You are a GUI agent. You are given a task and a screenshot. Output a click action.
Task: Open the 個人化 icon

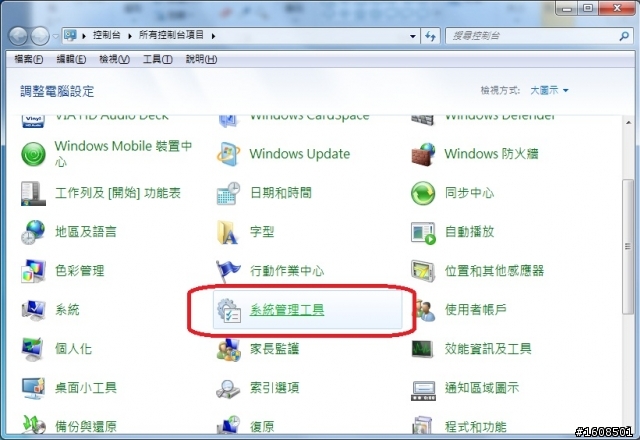click(33, 349)
